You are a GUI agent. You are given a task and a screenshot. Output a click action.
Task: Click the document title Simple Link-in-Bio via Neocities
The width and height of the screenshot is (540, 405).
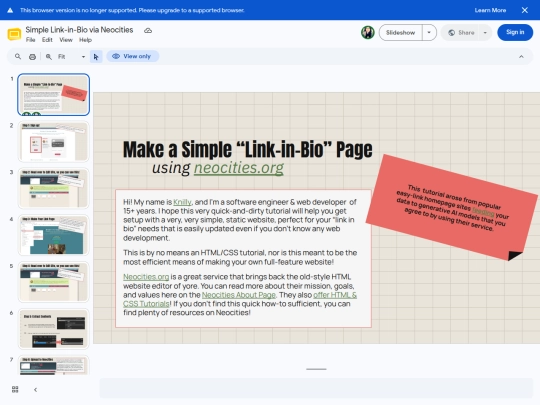[79, 30]
